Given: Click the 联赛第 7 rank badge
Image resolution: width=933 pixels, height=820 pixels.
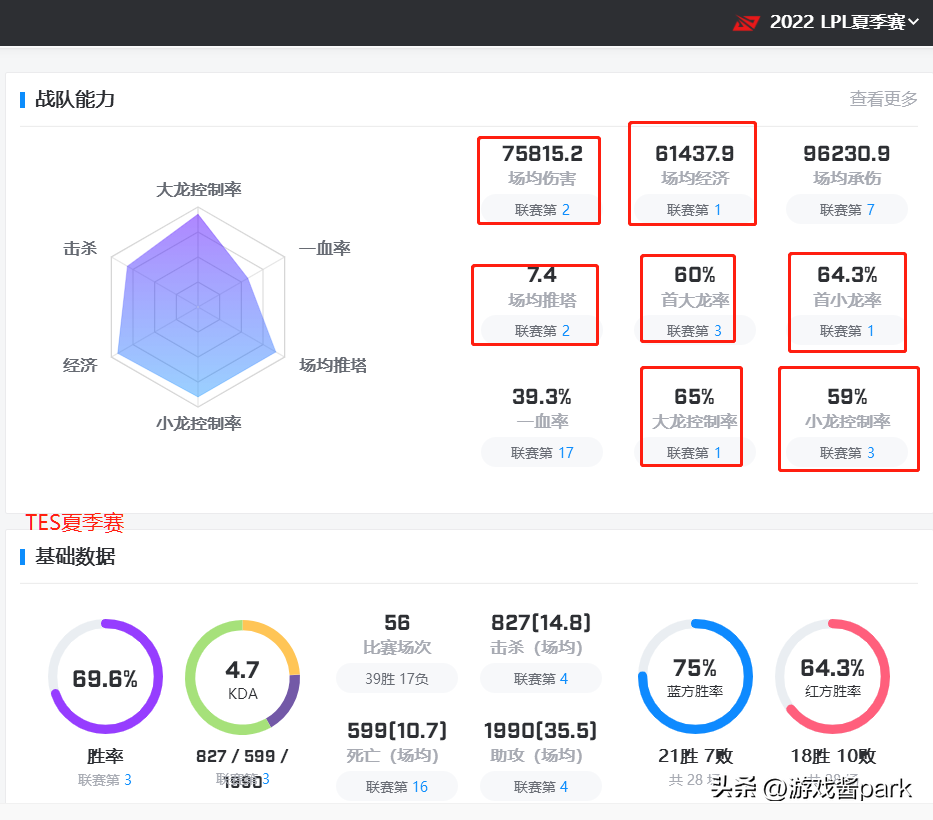Looking at the screenshot, I should [847, 209].
